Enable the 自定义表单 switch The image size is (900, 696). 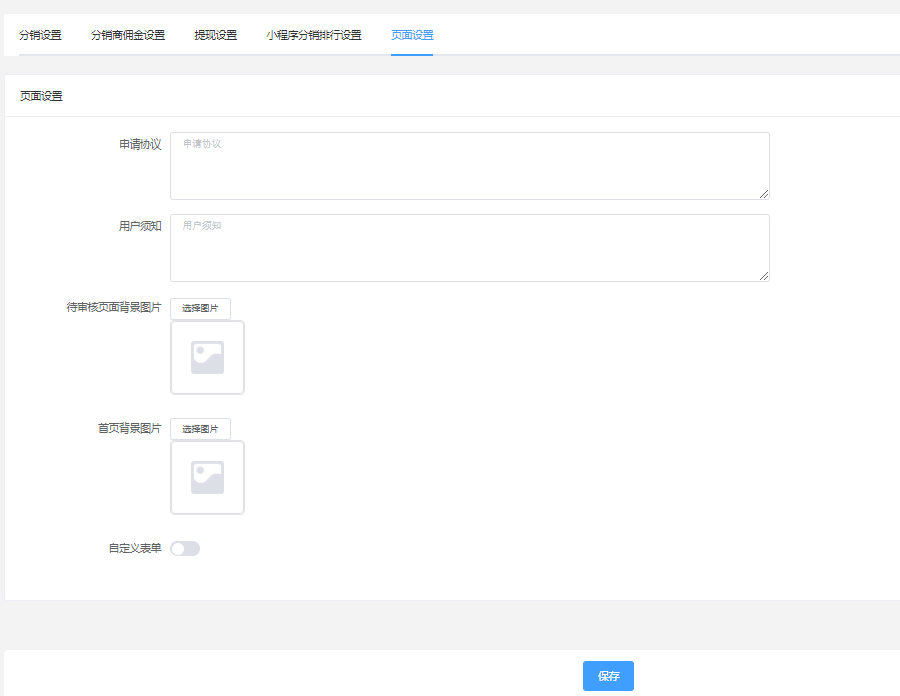185,549
